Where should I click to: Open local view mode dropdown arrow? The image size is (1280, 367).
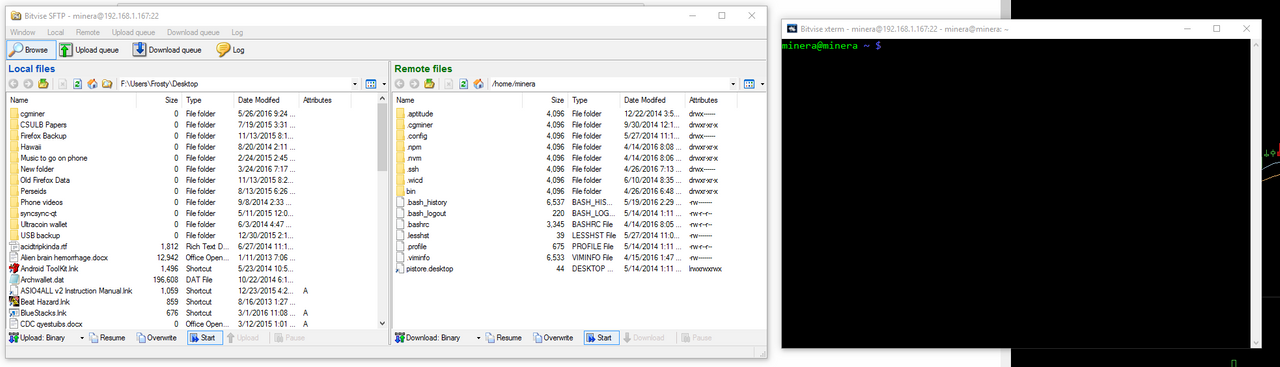(383, 84)
